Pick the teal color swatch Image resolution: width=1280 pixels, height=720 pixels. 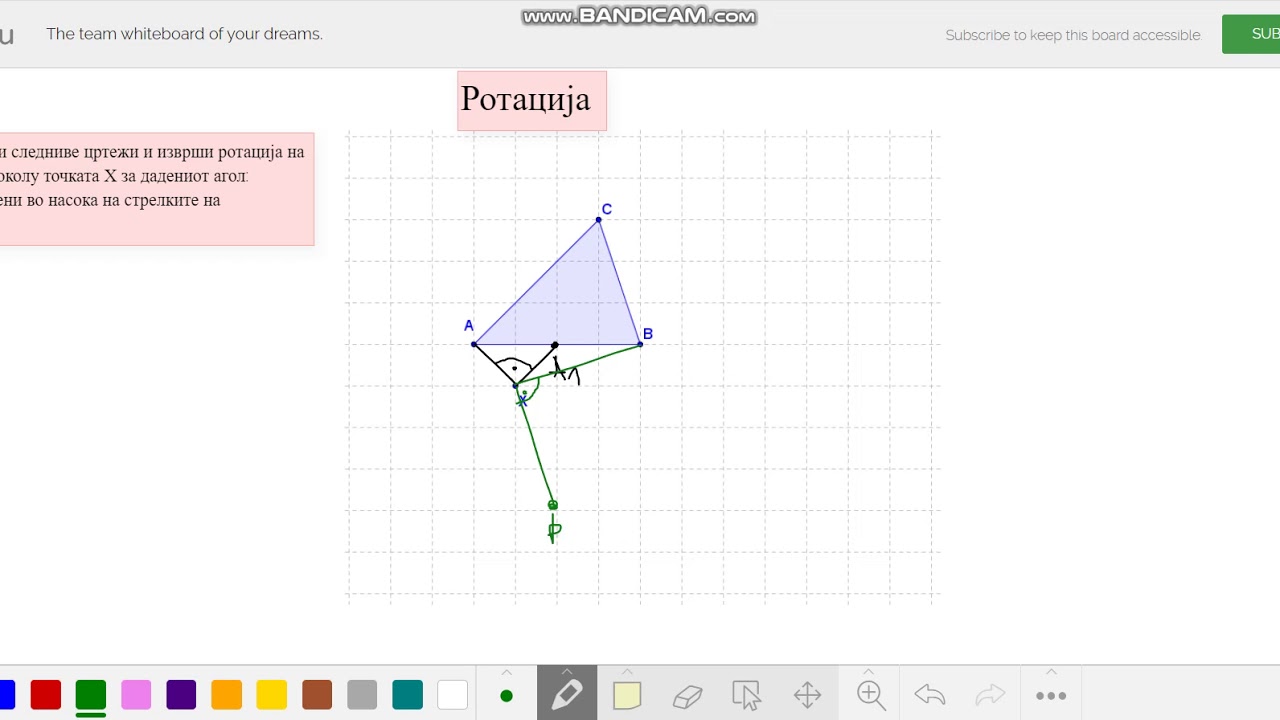(x=408, y=695)
